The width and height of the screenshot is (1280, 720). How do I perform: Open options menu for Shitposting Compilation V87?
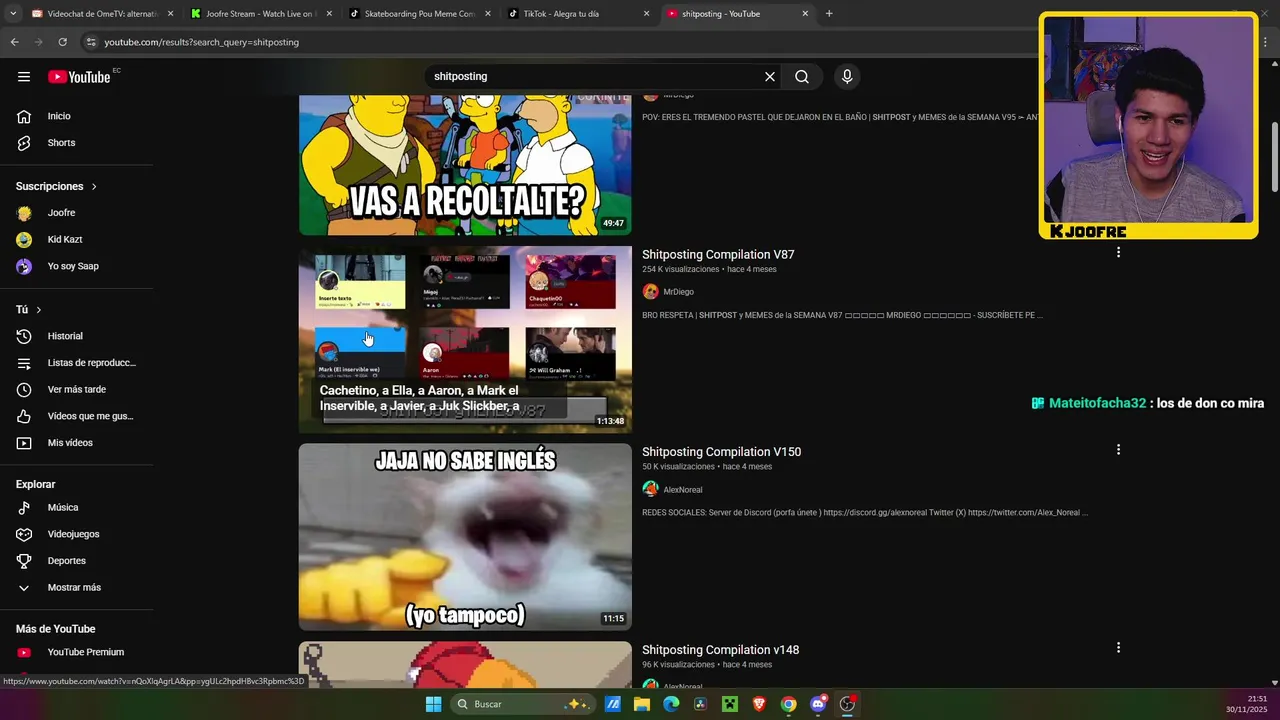[1118, 253]
